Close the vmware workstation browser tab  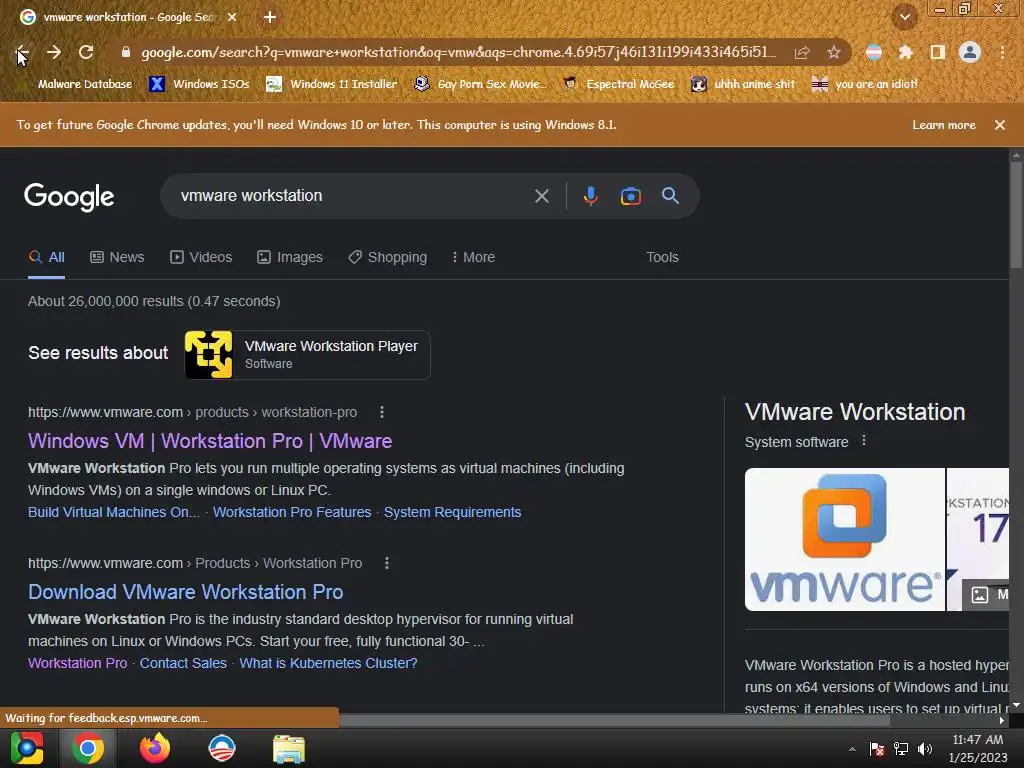click(x=232, y=18)
